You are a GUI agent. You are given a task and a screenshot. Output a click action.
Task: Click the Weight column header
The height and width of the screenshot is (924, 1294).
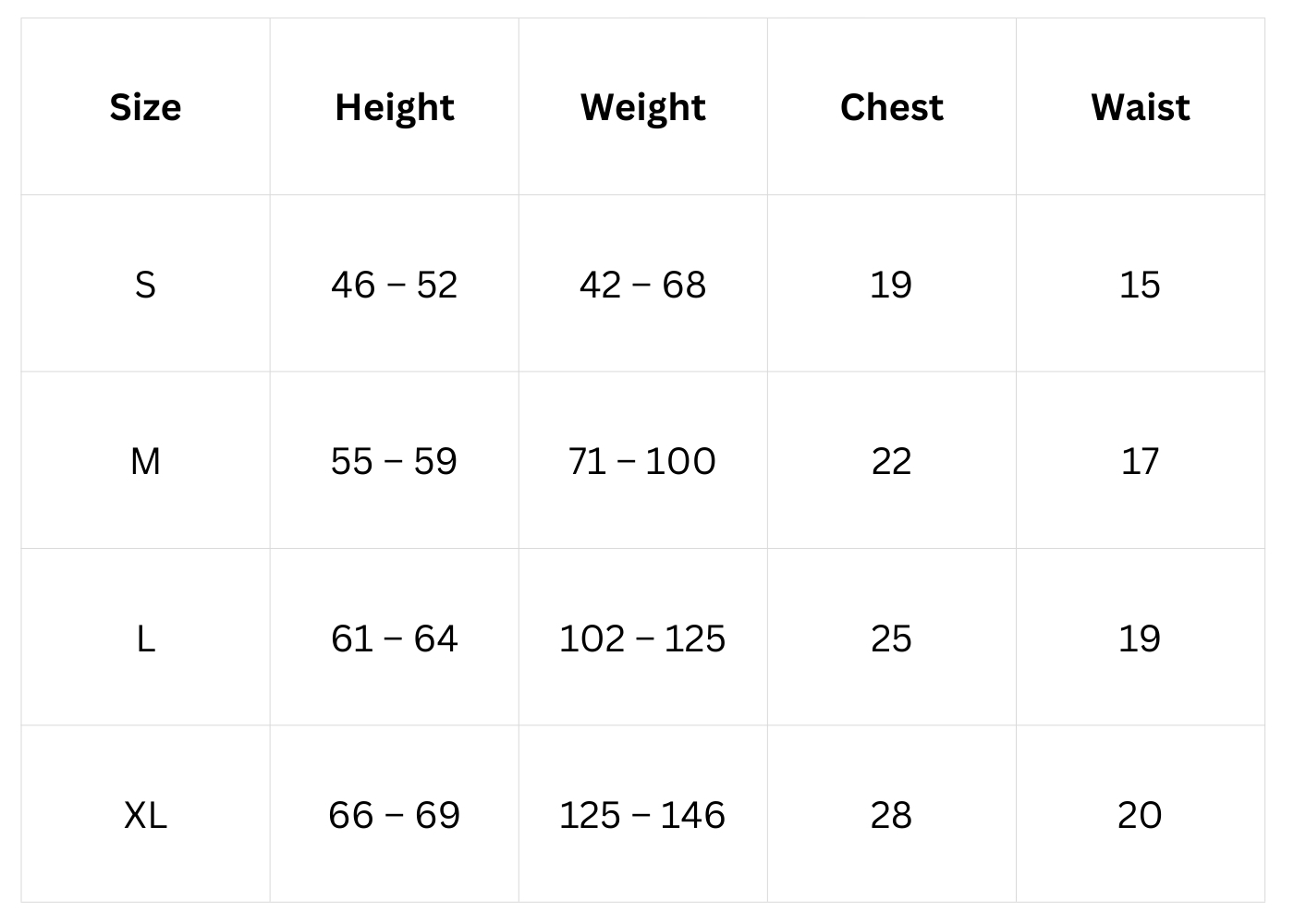pos(643,107)
